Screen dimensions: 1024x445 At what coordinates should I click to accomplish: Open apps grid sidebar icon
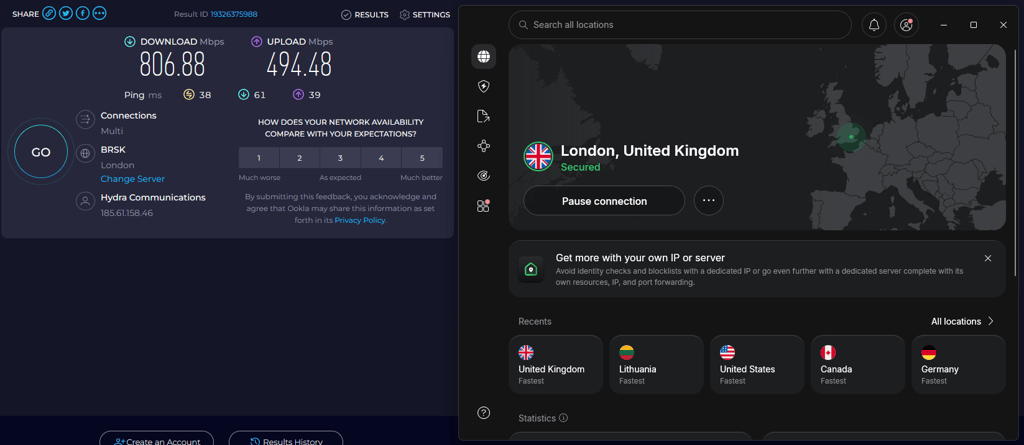(483, 206)
